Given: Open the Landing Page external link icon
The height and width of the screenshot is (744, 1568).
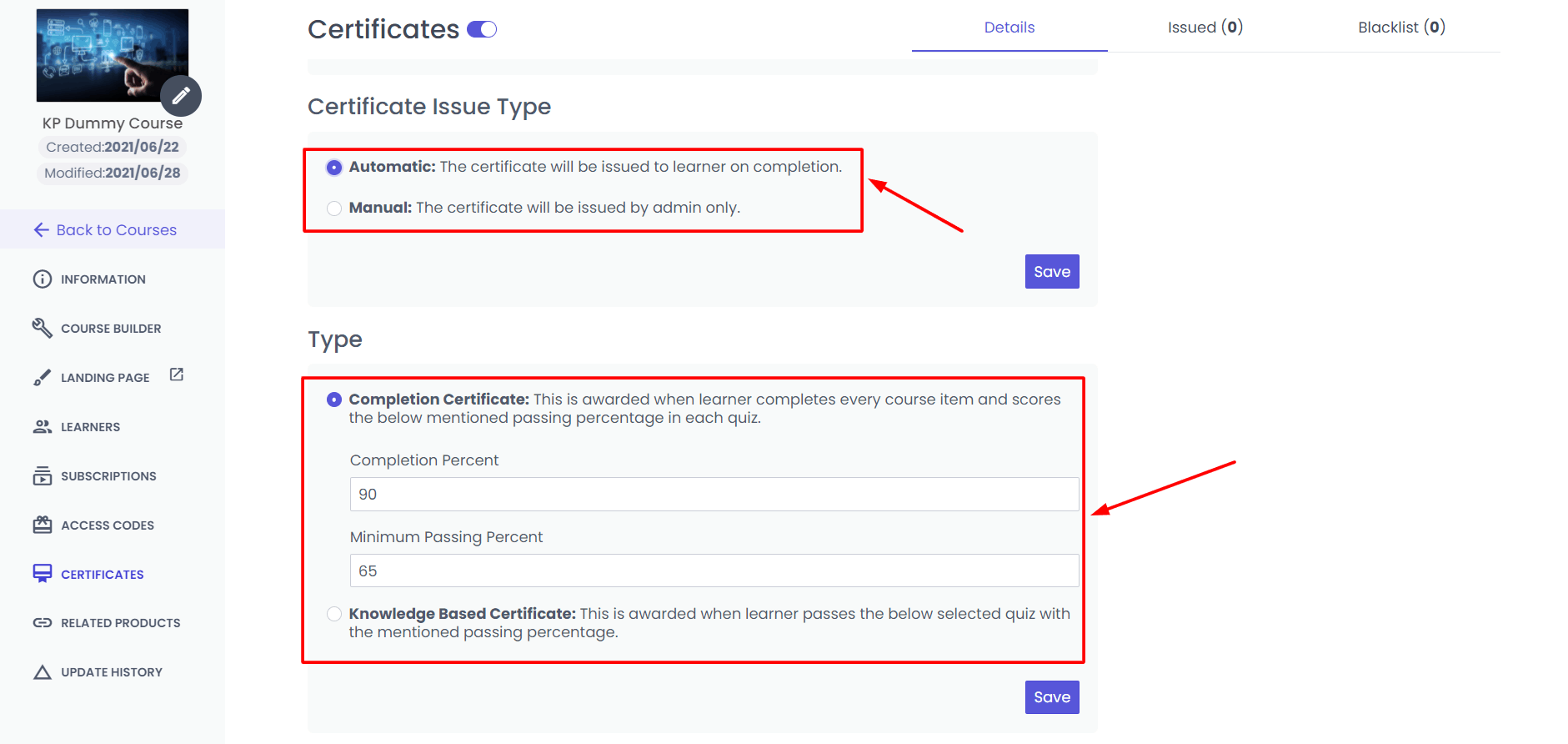Looking at the screenshot, I should click(177, 375).
